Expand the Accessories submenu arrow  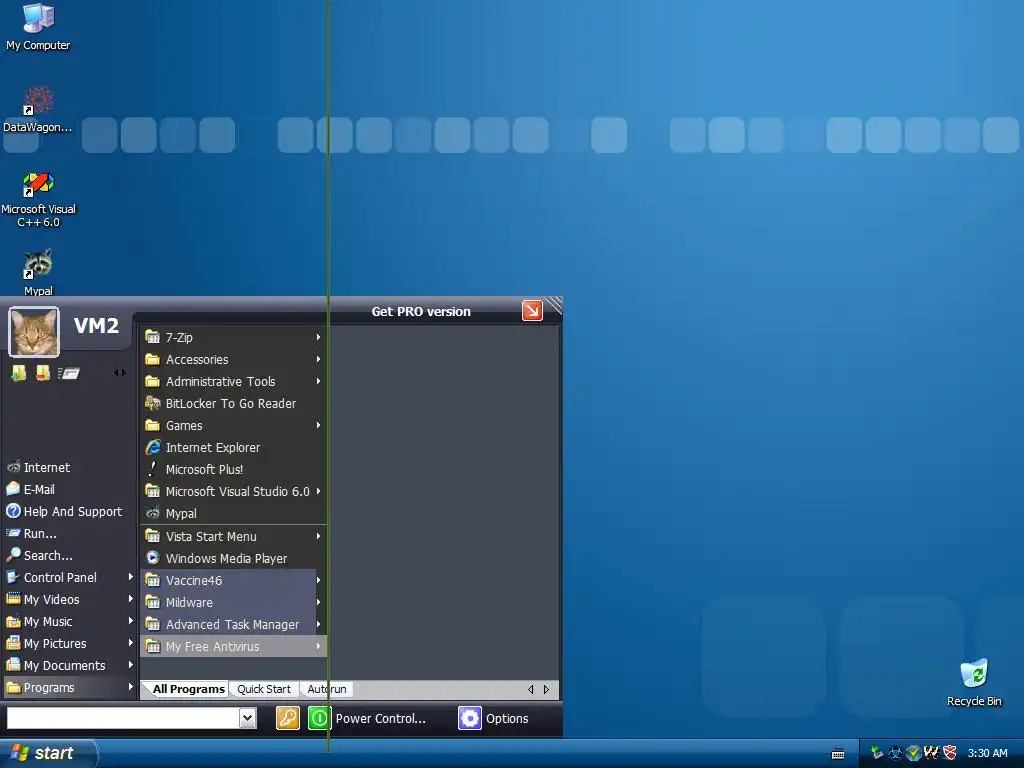click(x=319, y=359)
